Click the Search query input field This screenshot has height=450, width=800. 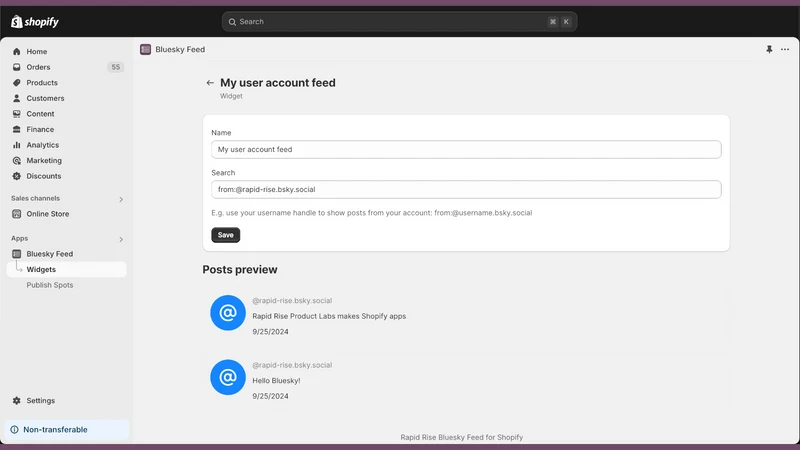(x=466, y=189)
